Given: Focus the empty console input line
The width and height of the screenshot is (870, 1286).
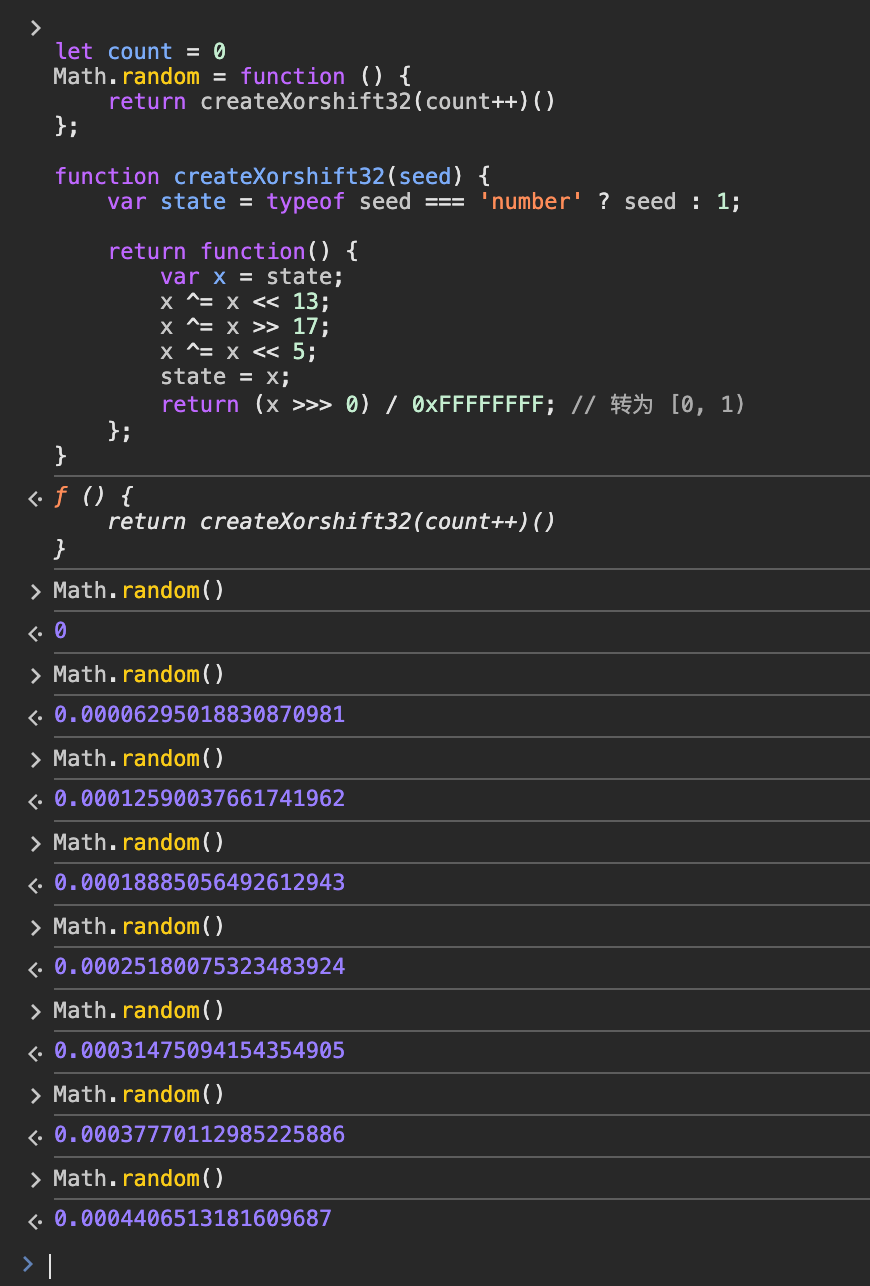Looking at the screenshot, I should 400,1265.
